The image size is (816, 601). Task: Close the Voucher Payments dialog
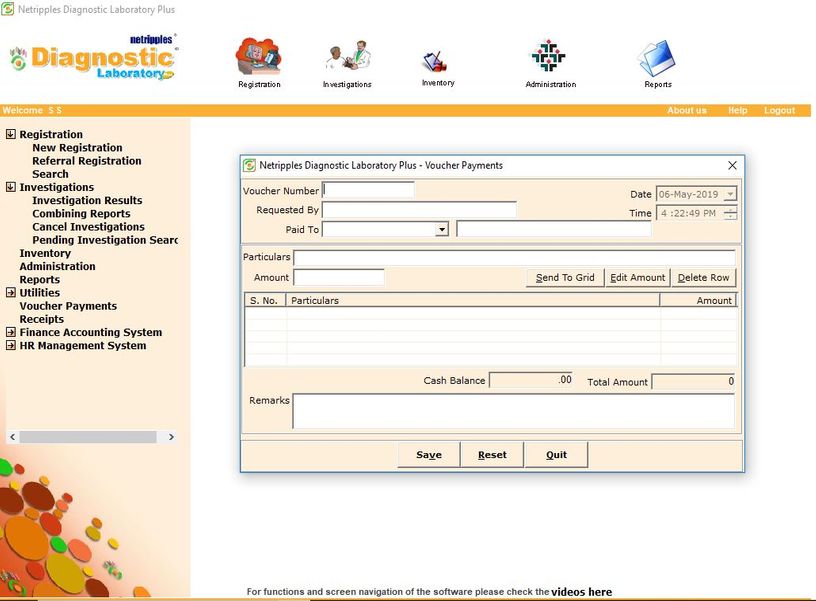(x=732, y=165)
